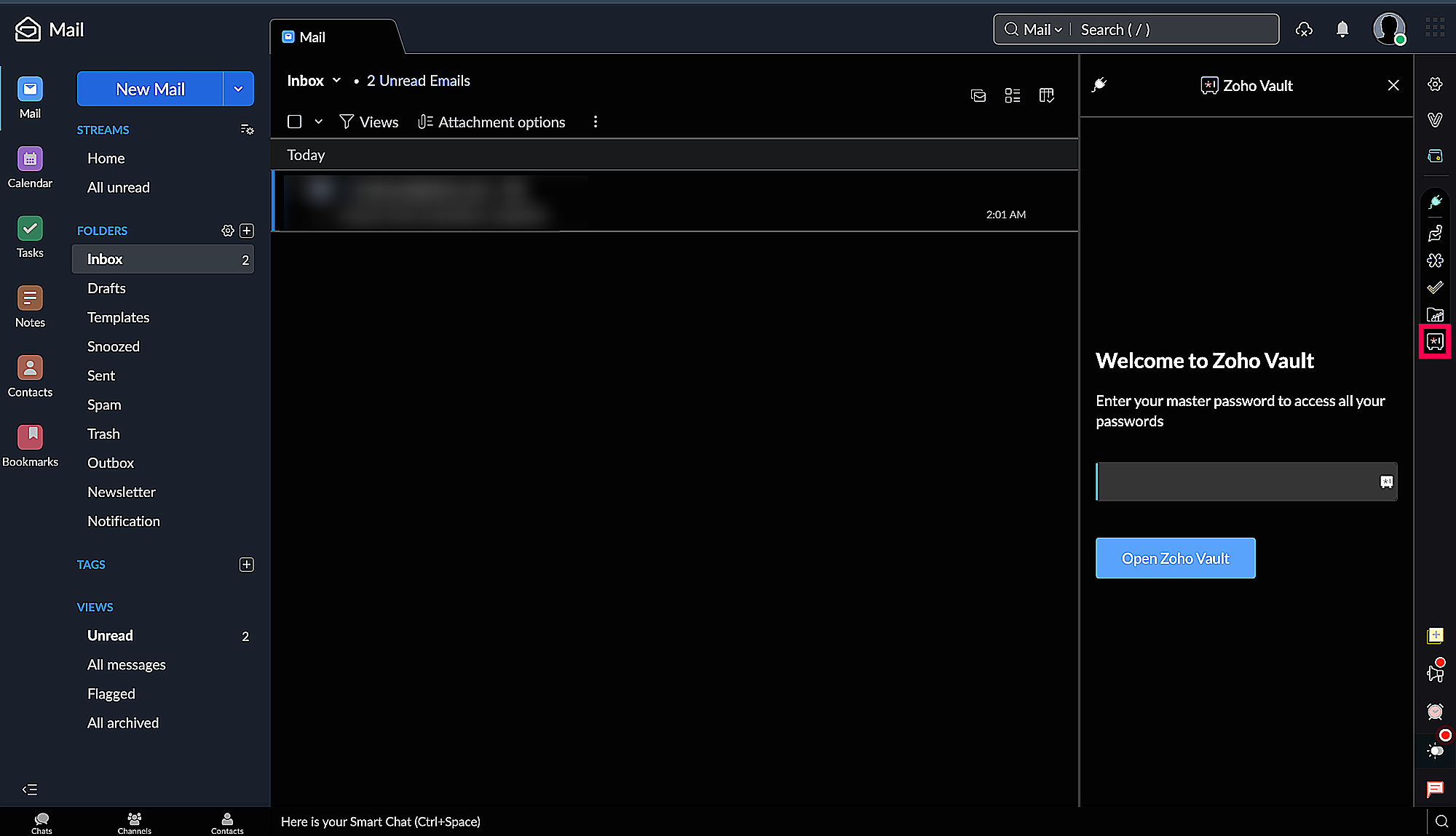
Task: Click the user profile avatar
Action: pyautogui.click(x=1389, y=29)
